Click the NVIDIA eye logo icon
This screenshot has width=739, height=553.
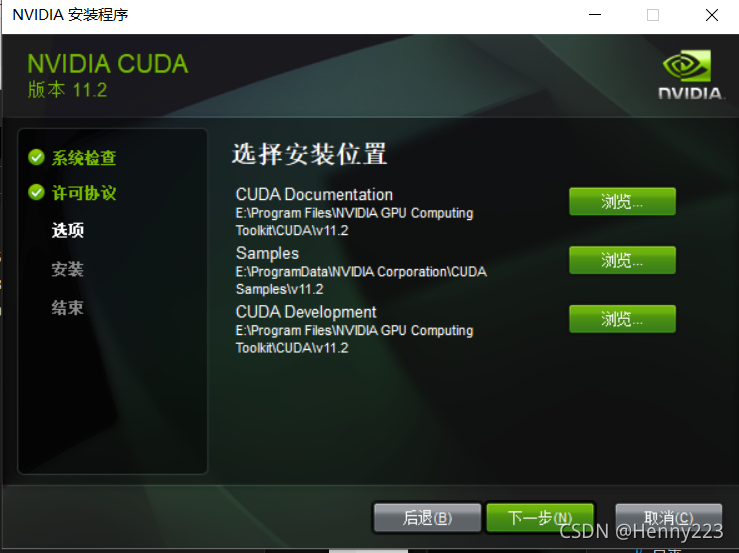687,66
